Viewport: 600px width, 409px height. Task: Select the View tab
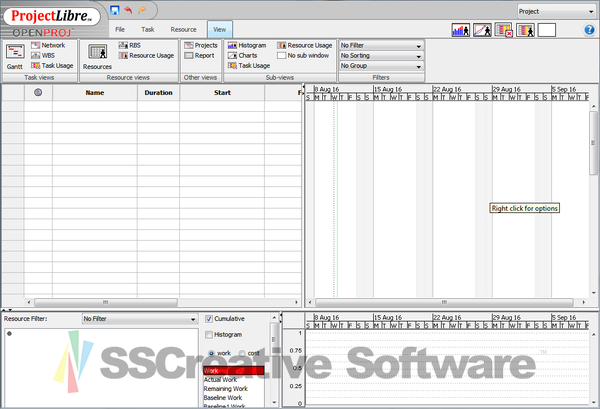(x=220, y=29)
